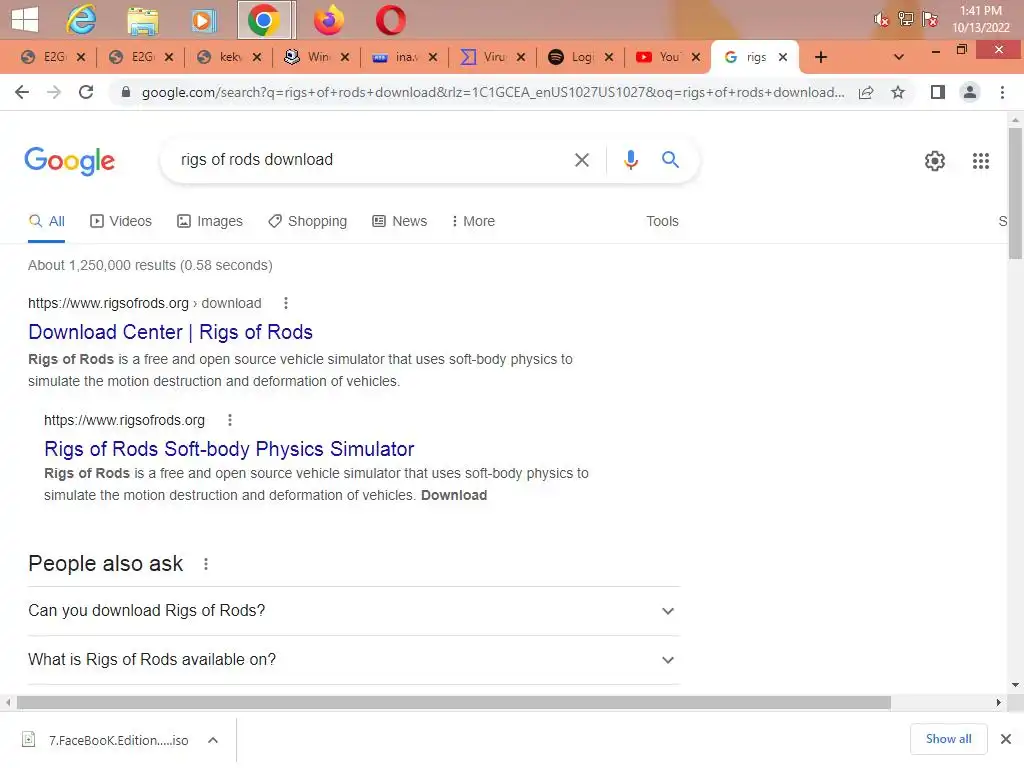Open Chrome's three-dot menu

point(1002,92)
